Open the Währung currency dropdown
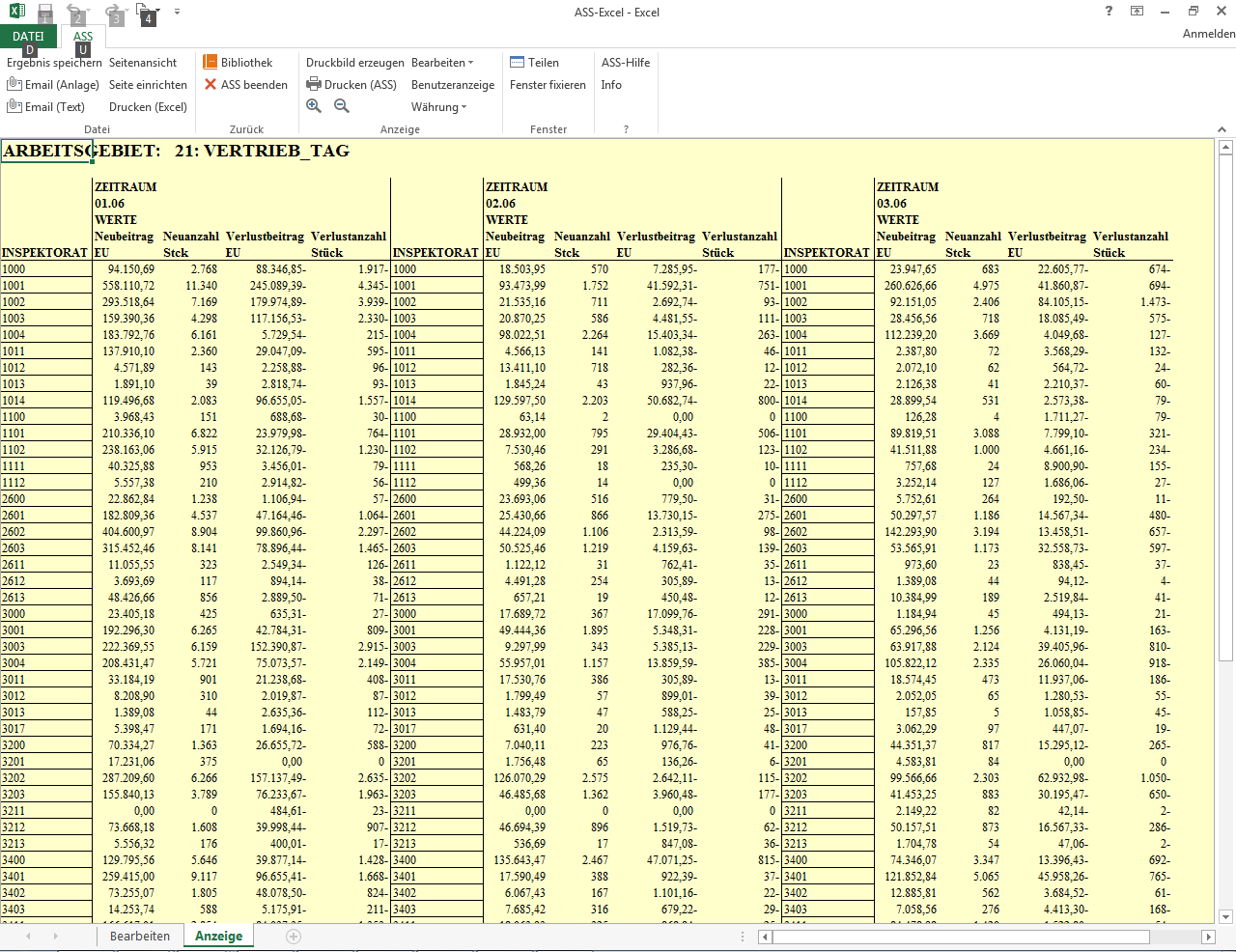This screenshot has width=1236, height=952. coord(438,107)
